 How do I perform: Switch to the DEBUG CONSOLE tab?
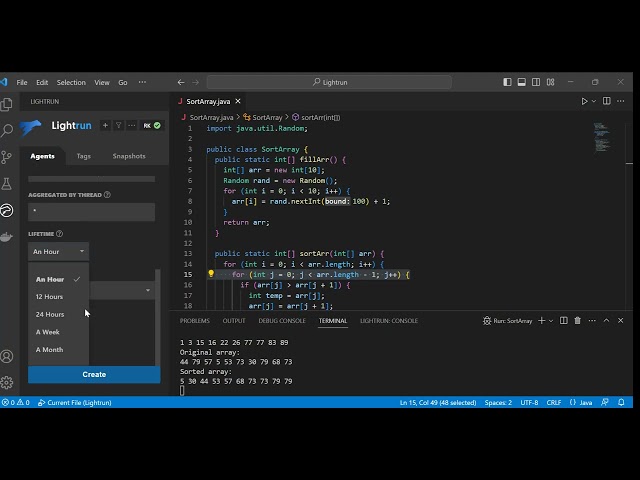(282, 320)
